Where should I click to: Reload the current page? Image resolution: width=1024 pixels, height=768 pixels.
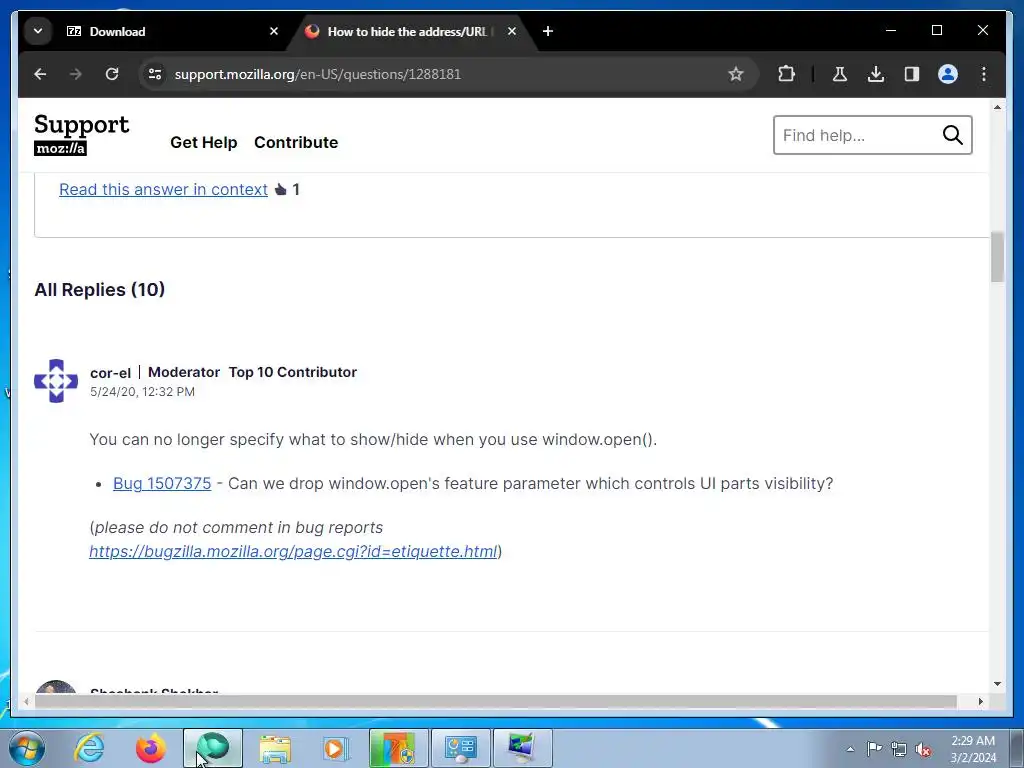112,74
